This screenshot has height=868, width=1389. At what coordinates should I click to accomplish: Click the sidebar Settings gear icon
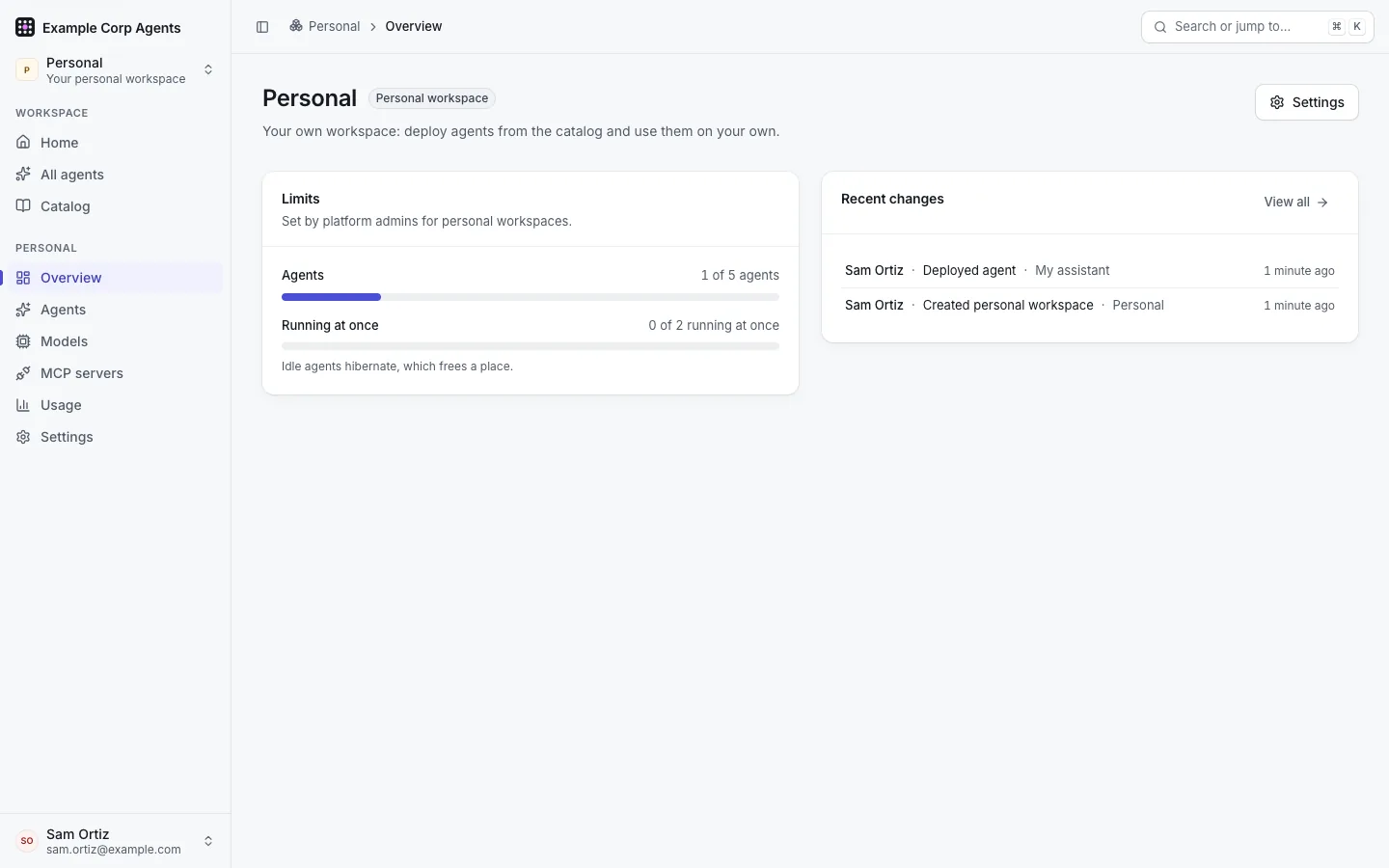[23, 437]
